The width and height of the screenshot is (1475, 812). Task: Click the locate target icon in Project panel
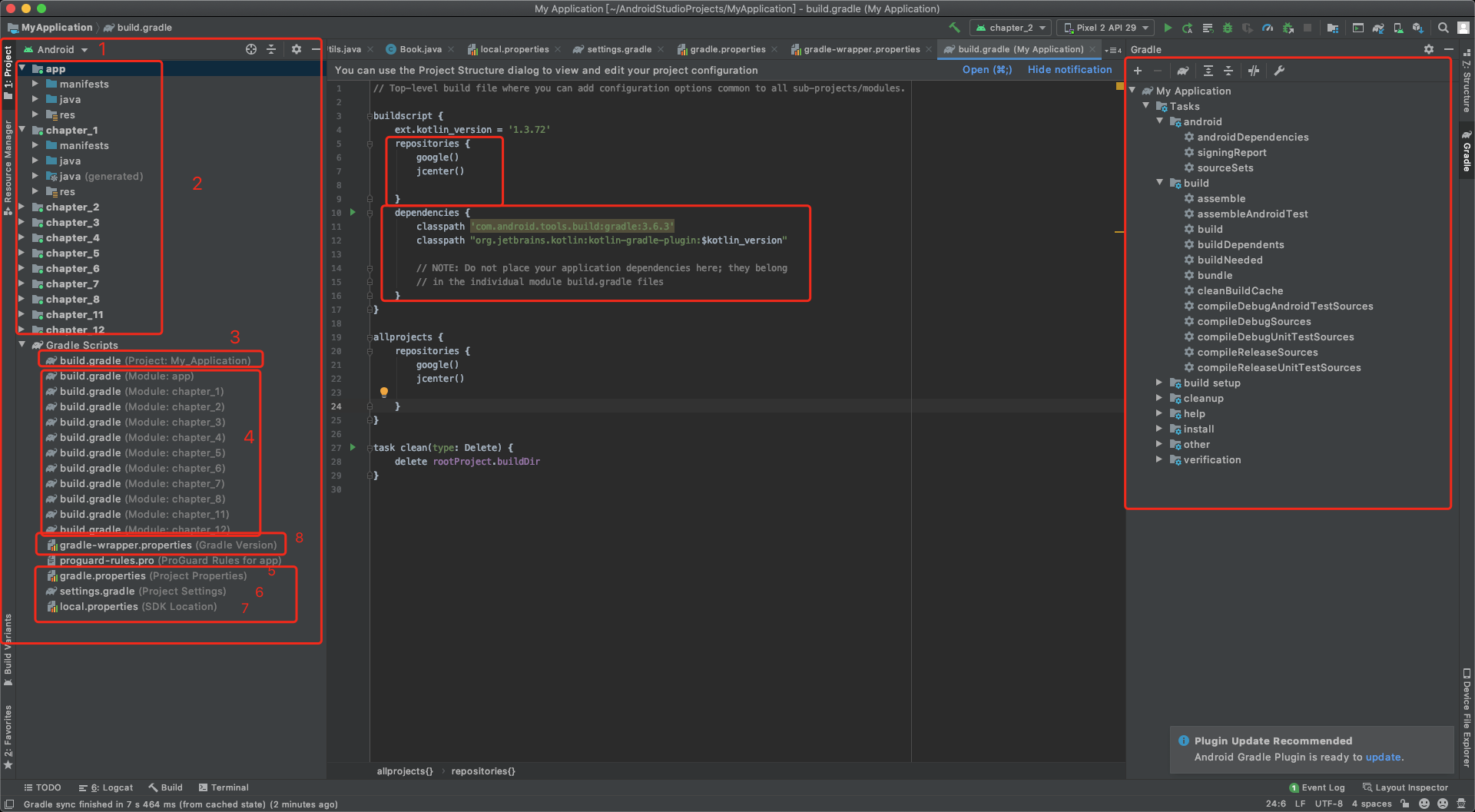pos(251,49)
